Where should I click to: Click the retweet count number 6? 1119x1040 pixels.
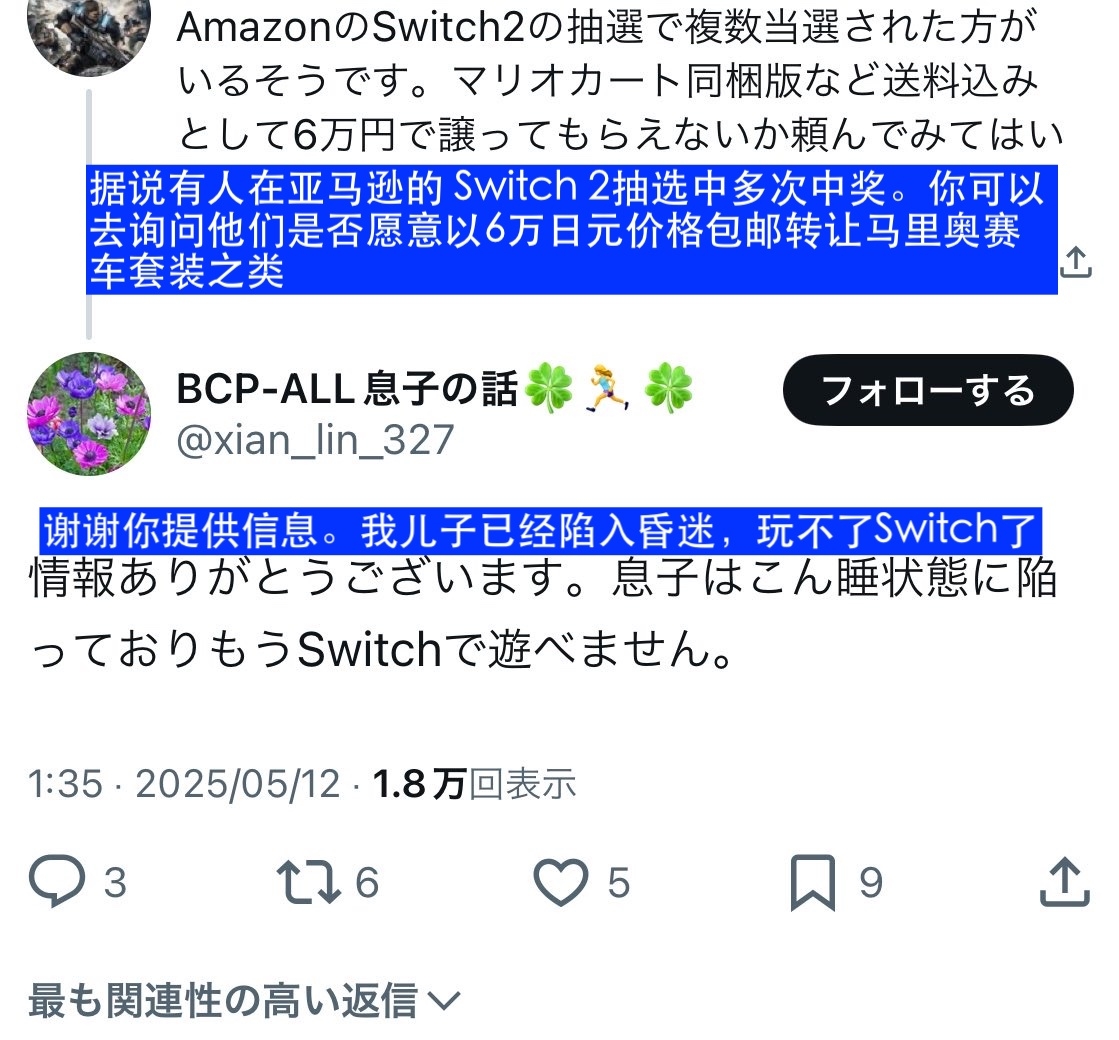click(367, 882)
